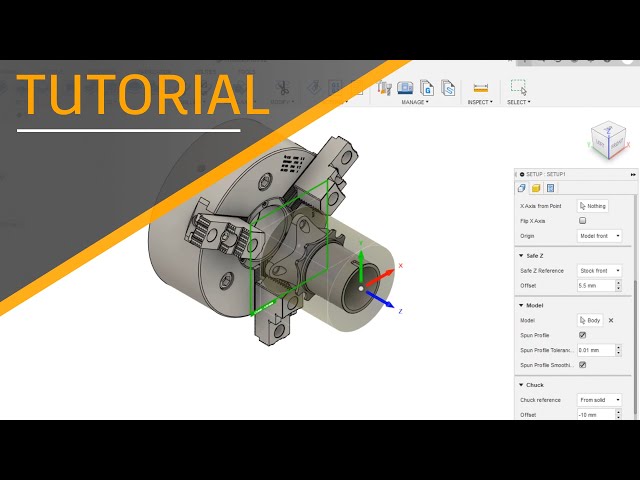Open the MANAGE dropdown menu

(x=415, y=102)
